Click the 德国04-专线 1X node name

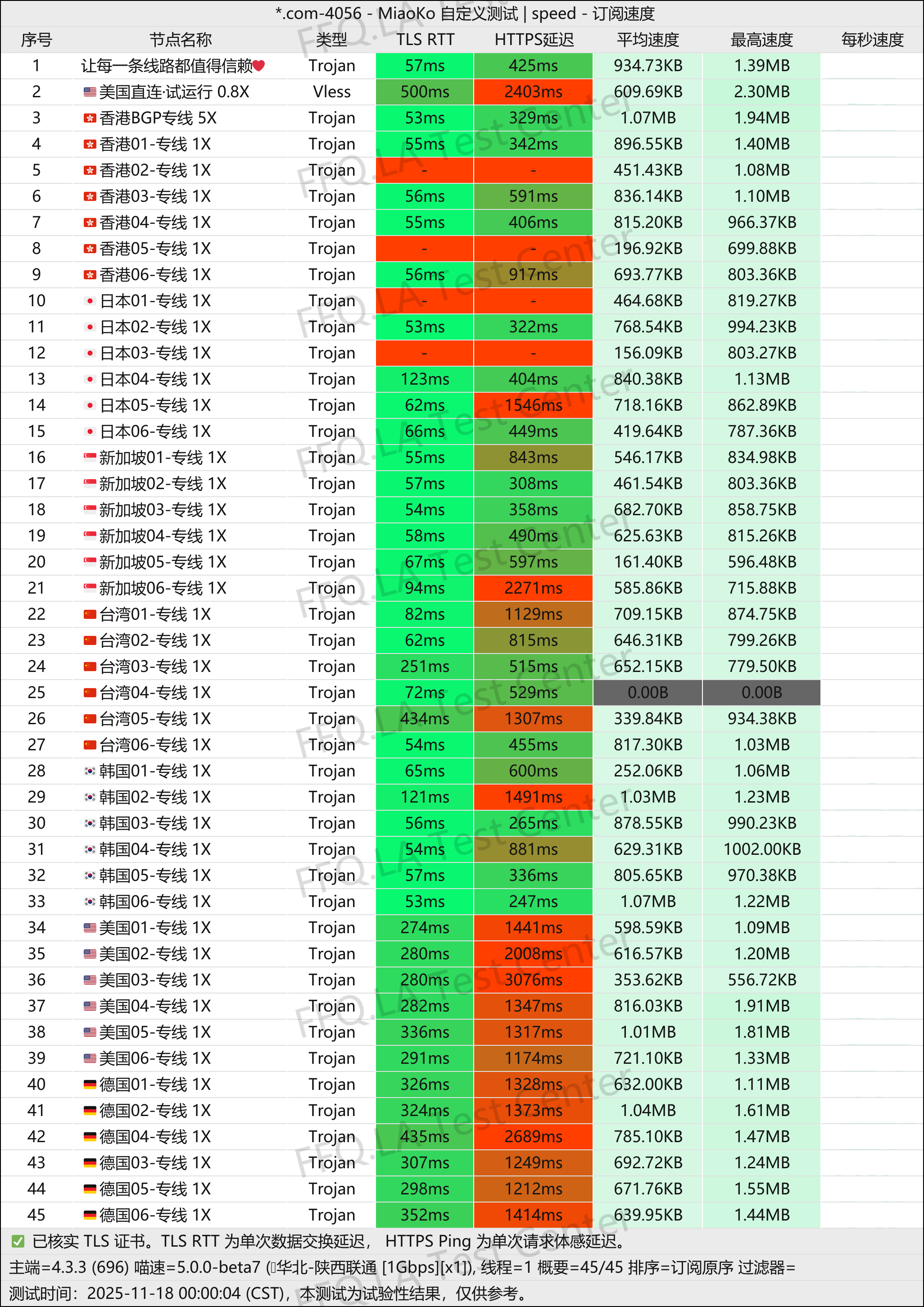click(x=155, y=1137)
